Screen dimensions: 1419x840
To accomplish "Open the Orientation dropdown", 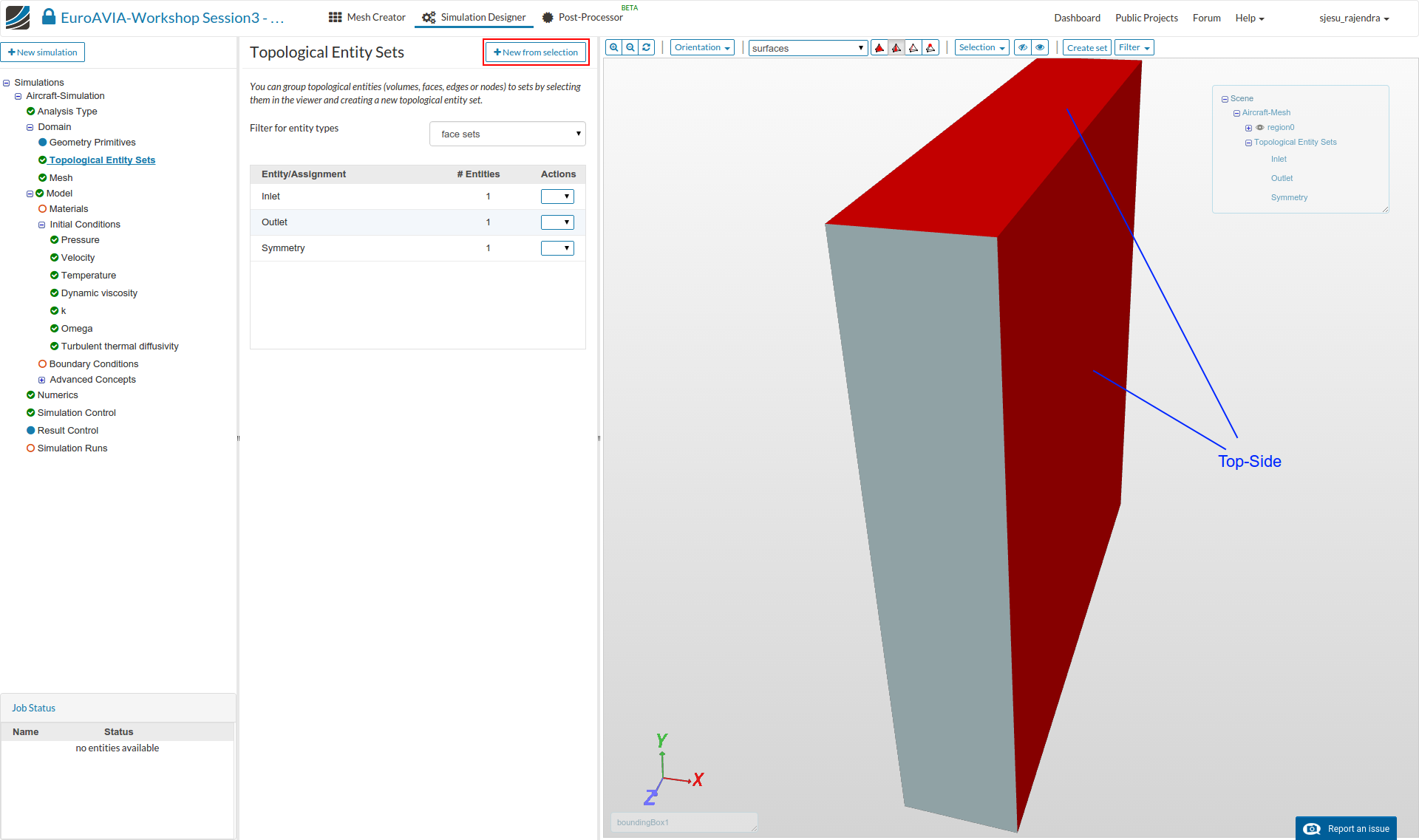I will click(x=701, y=47).
